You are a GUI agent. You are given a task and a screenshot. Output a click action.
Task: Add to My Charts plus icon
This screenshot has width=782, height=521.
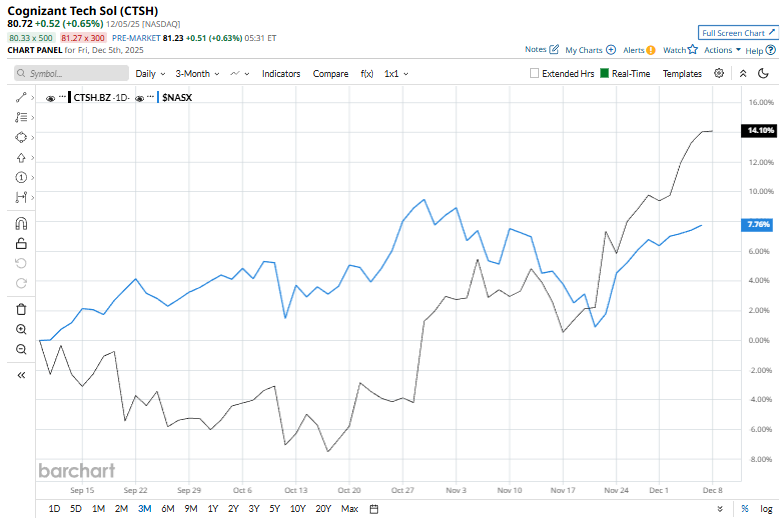click(611, 50)
